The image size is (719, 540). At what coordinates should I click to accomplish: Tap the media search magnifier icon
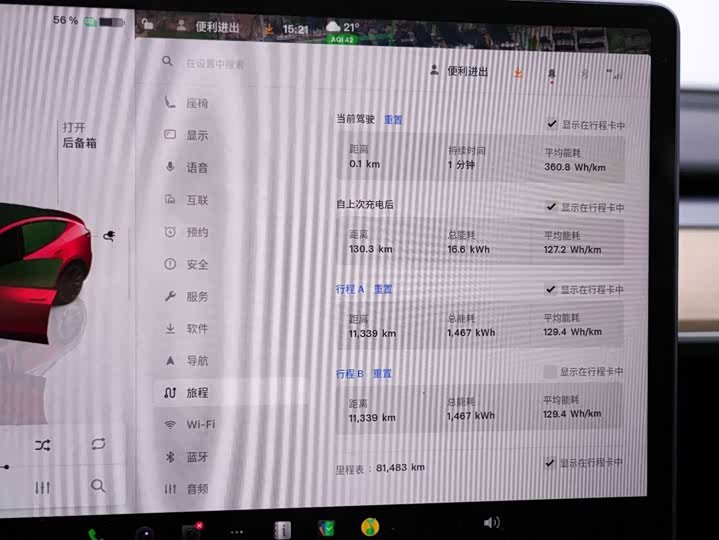[98, 485]
